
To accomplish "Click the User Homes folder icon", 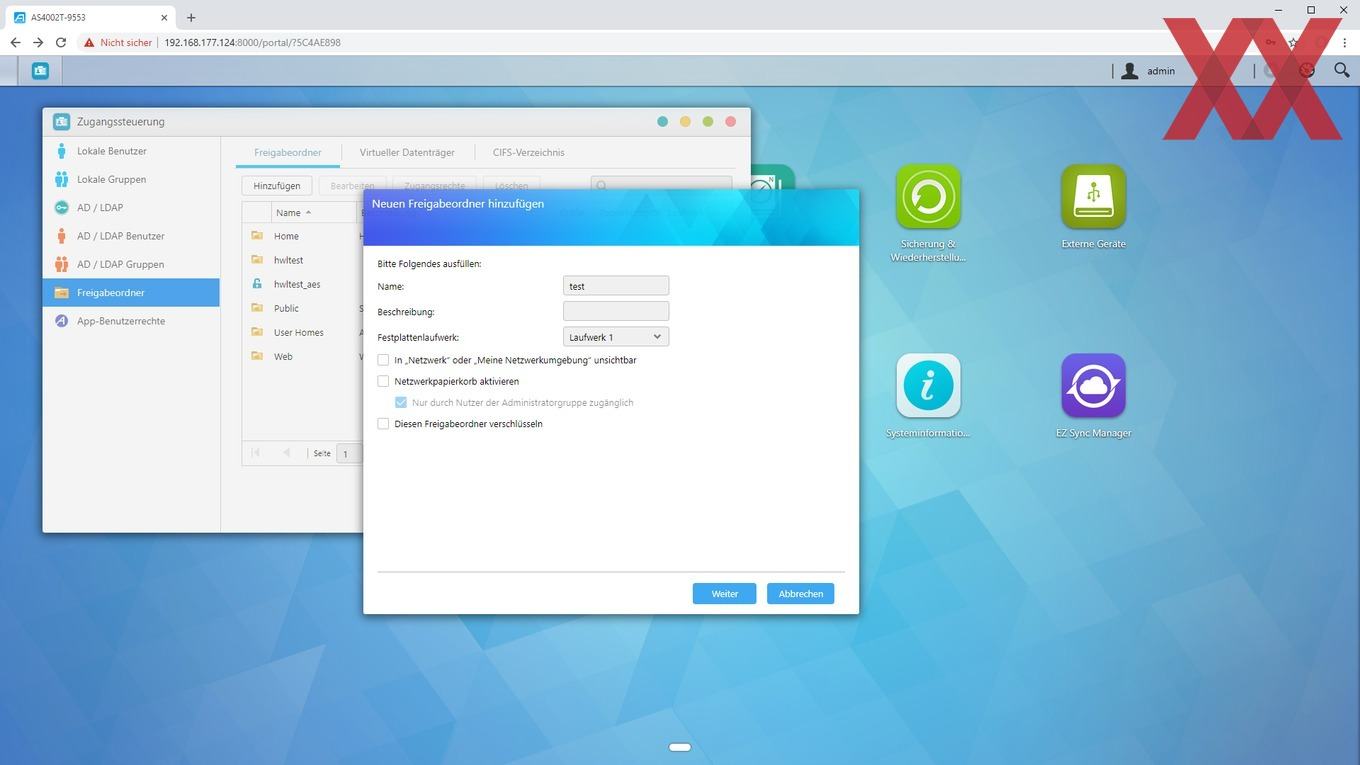I will click(x=257, y=332).
